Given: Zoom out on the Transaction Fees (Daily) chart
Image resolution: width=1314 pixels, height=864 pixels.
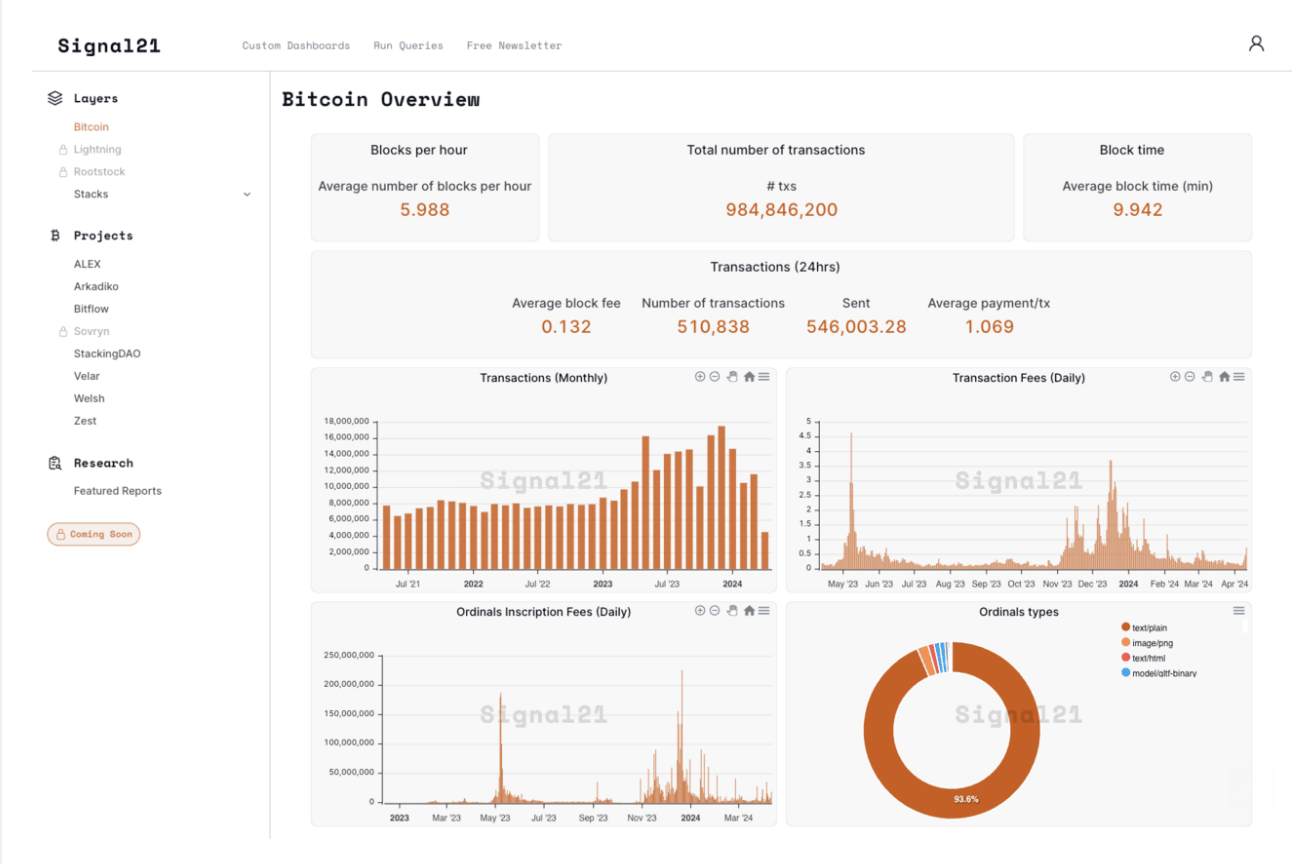Looking at the screenshot, I should pos(1189,377).
